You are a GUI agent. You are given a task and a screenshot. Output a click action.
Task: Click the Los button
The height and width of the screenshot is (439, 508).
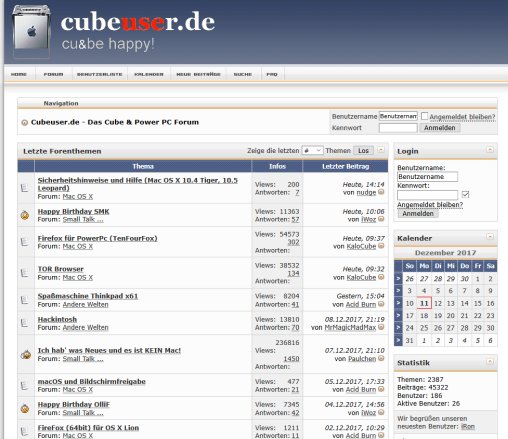click(x=363, y=151)
